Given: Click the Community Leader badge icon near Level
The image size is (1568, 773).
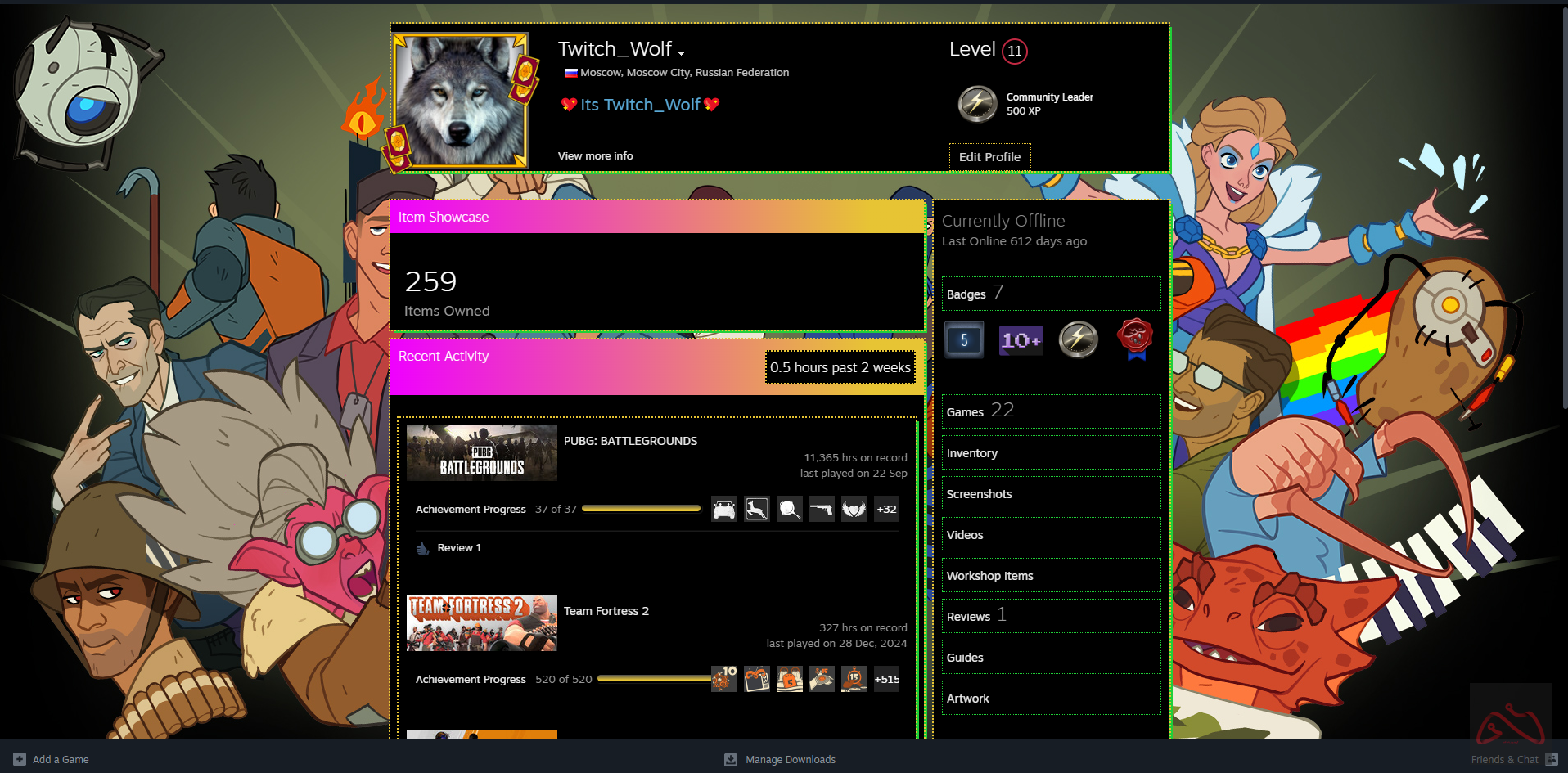Looking at the screenshot, I should click(977, 104).
